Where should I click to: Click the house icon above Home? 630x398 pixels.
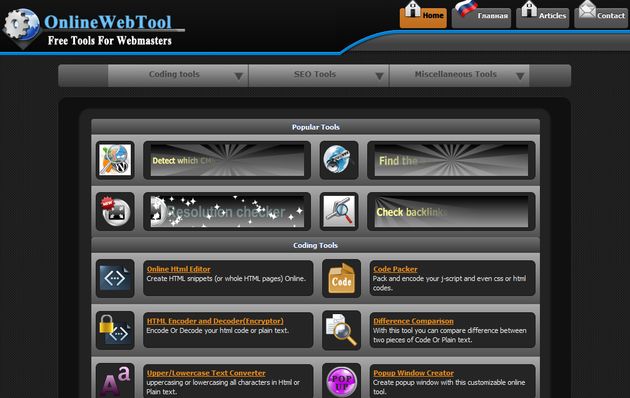pos(413,8)
